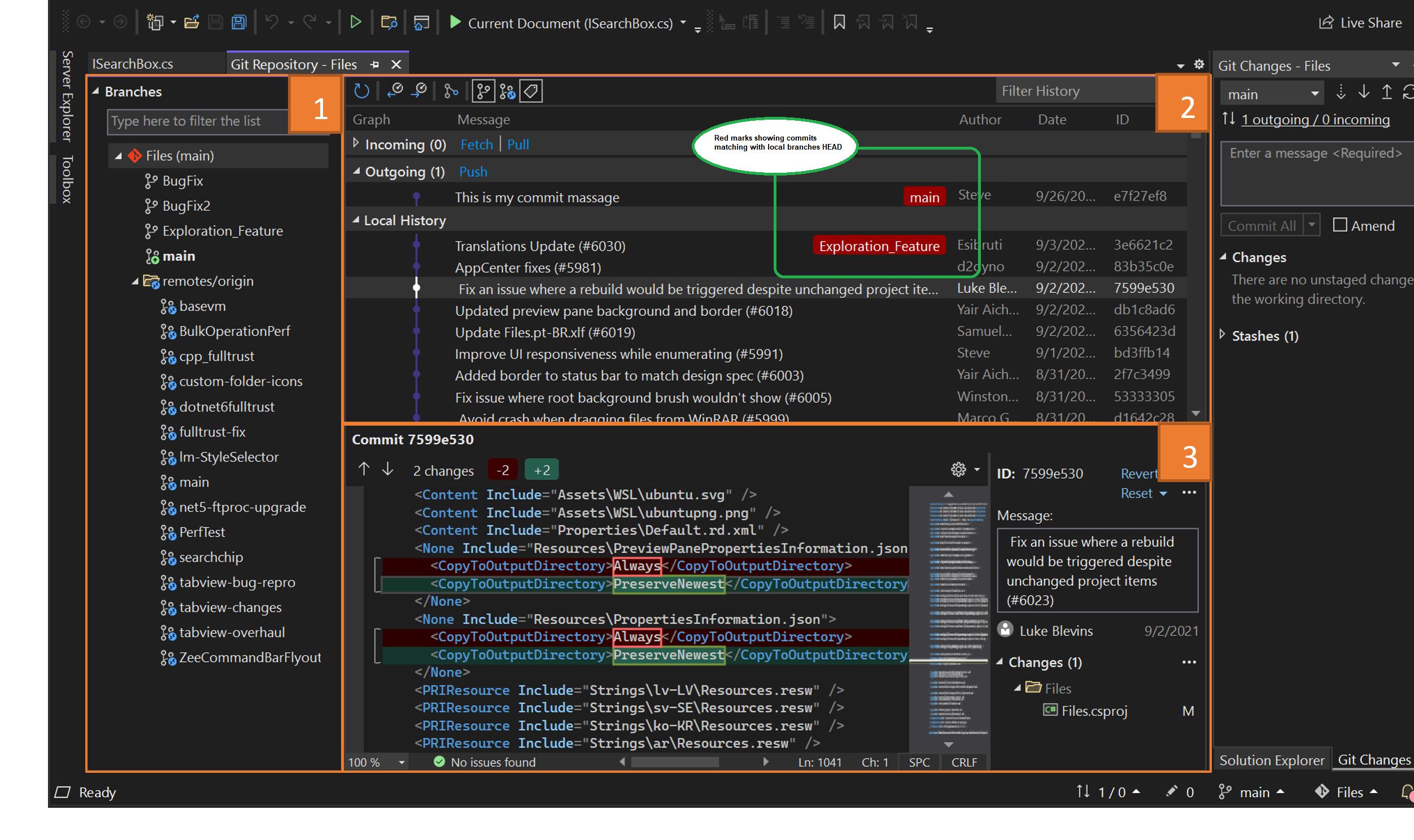
Task: Toggle show local branches in history
Action: pyautogui.click(x=483, y=90)
